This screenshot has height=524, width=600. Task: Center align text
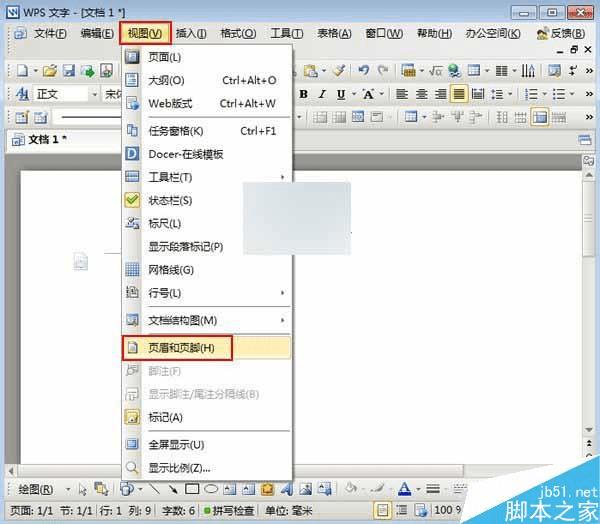tap(421, 94)
